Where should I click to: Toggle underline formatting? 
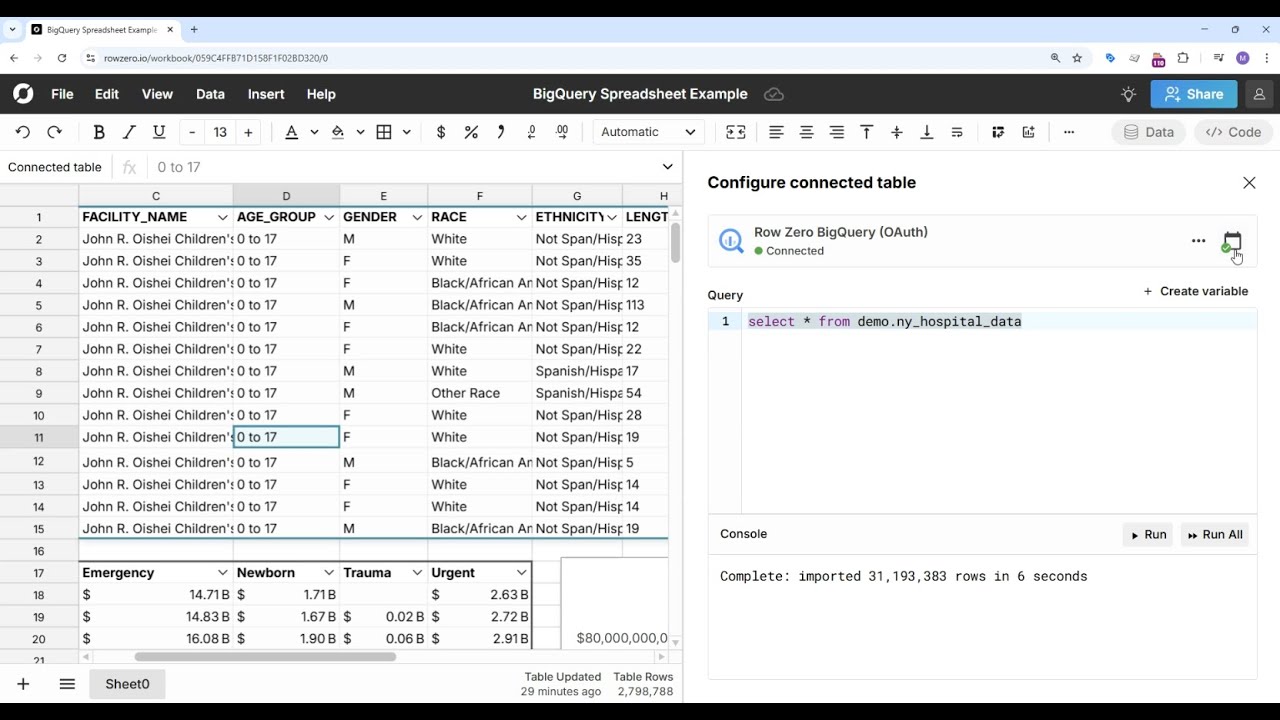pos(159,132)
